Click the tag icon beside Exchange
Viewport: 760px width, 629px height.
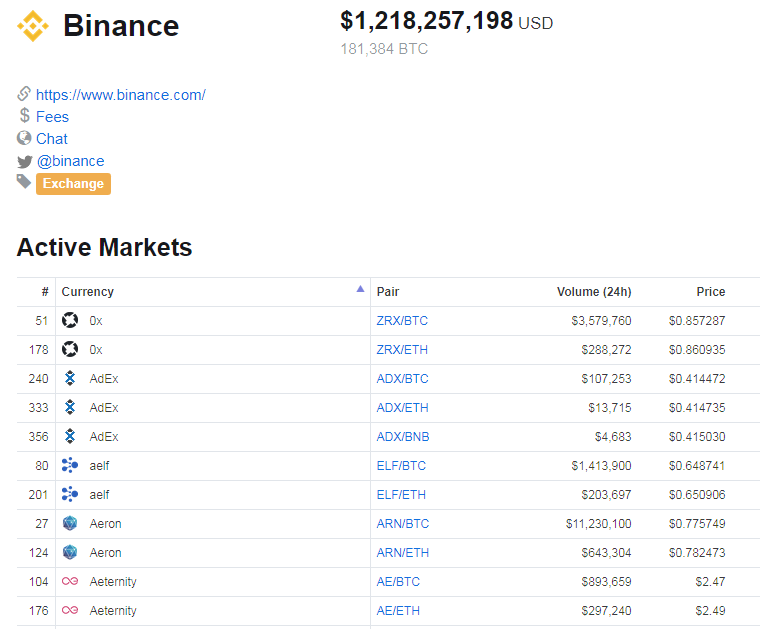click(x=24, y=181)
